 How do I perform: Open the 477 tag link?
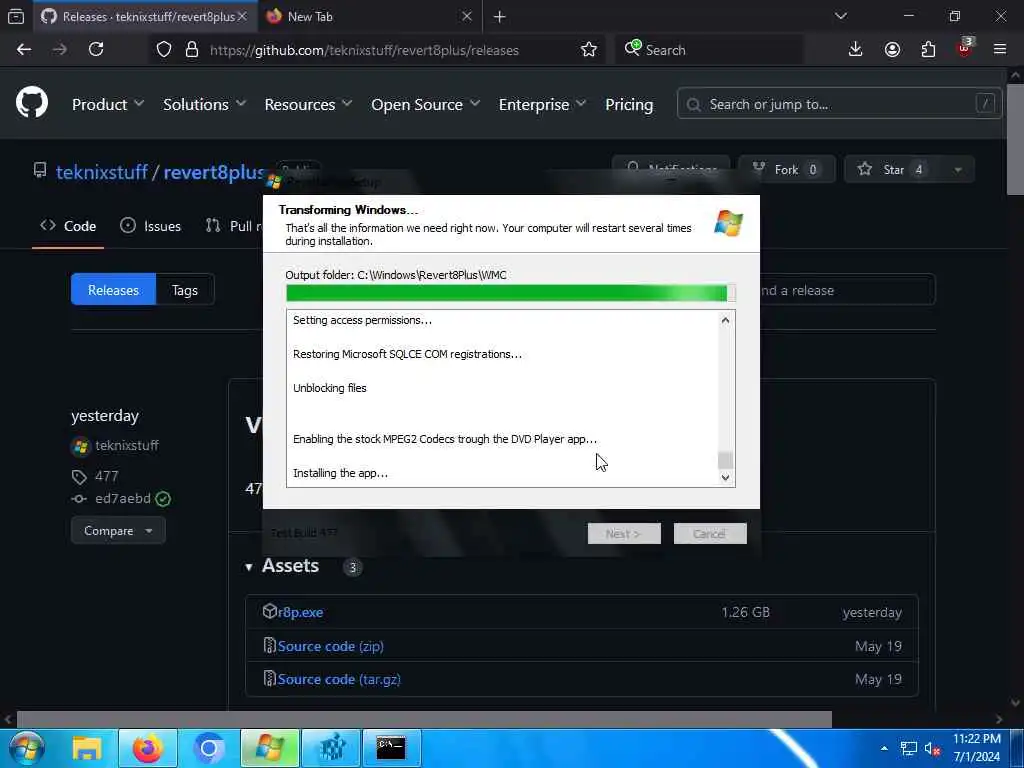[106, 476]
